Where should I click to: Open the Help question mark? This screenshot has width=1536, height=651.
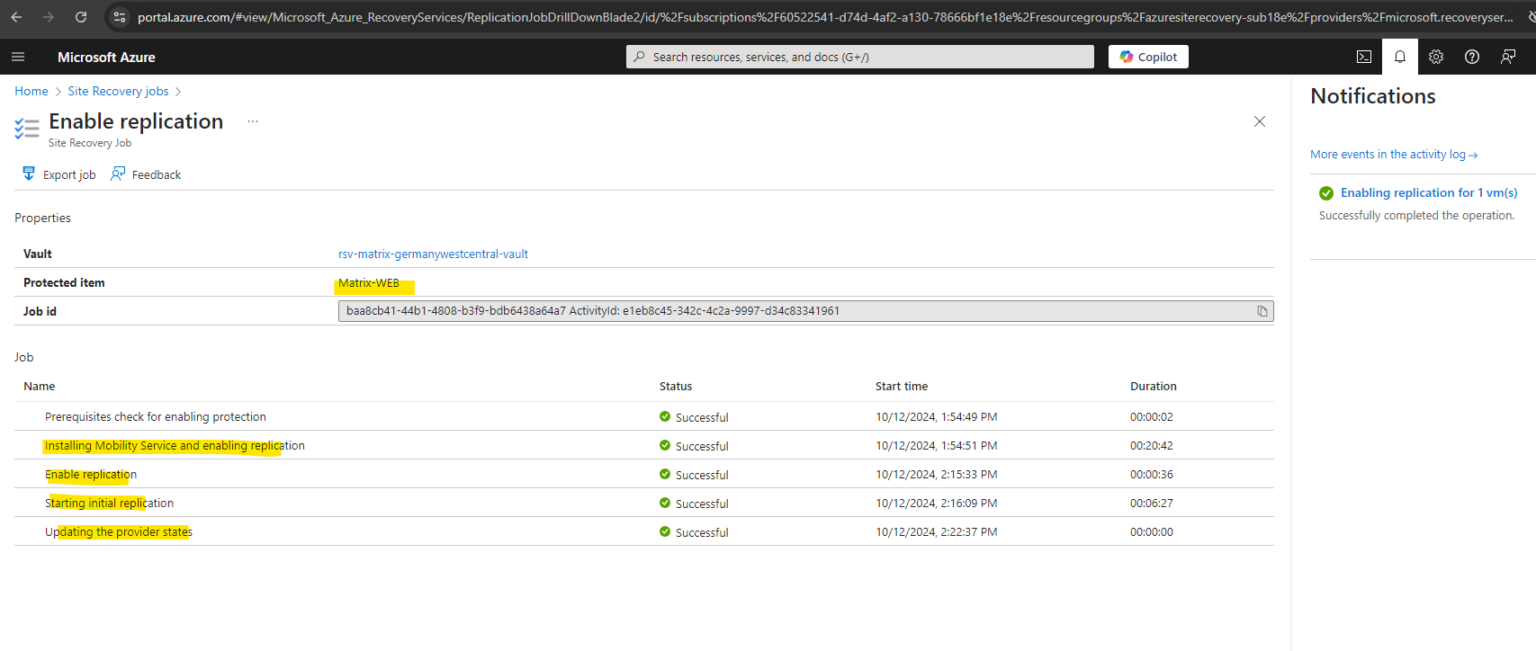click(x=1471, y=57)
